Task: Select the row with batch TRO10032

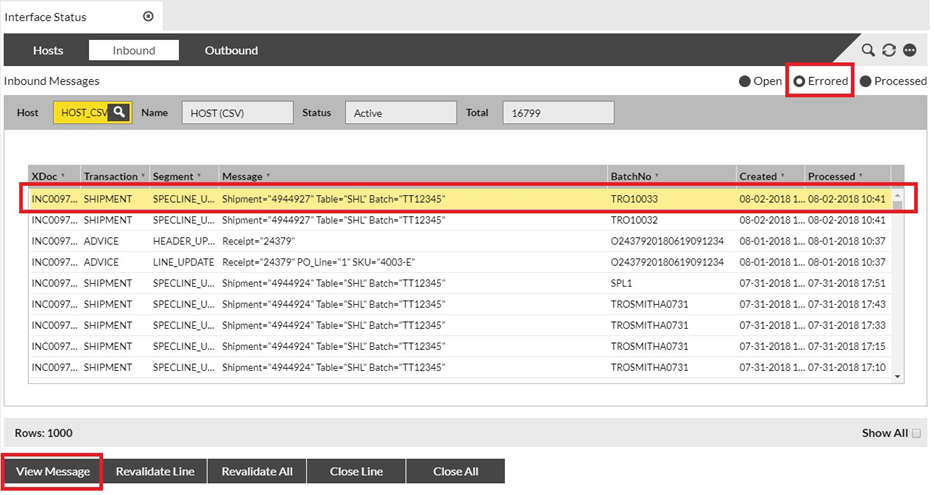Action: (x=460, y=220)
